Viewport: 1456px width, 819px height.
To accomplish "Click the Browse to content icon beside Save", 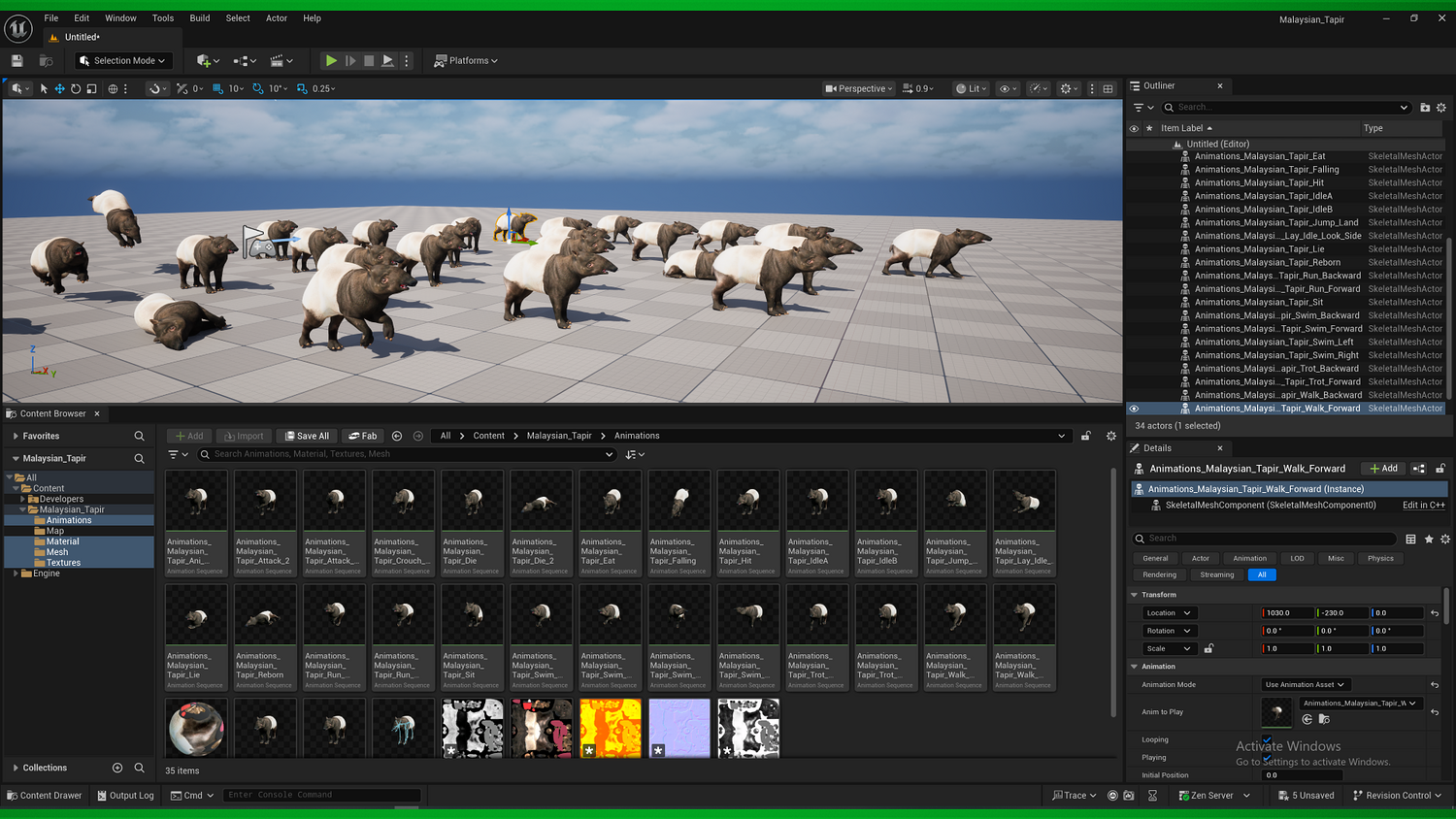I will pos(46,60).
